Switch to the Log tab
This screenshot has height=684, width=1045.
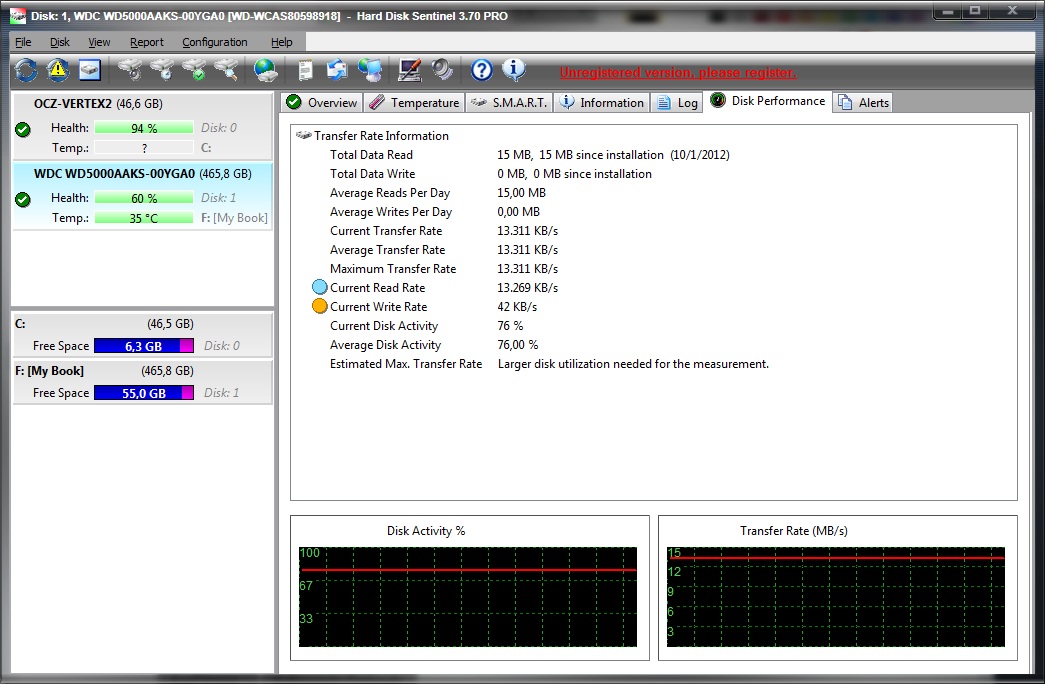point(677,103)
